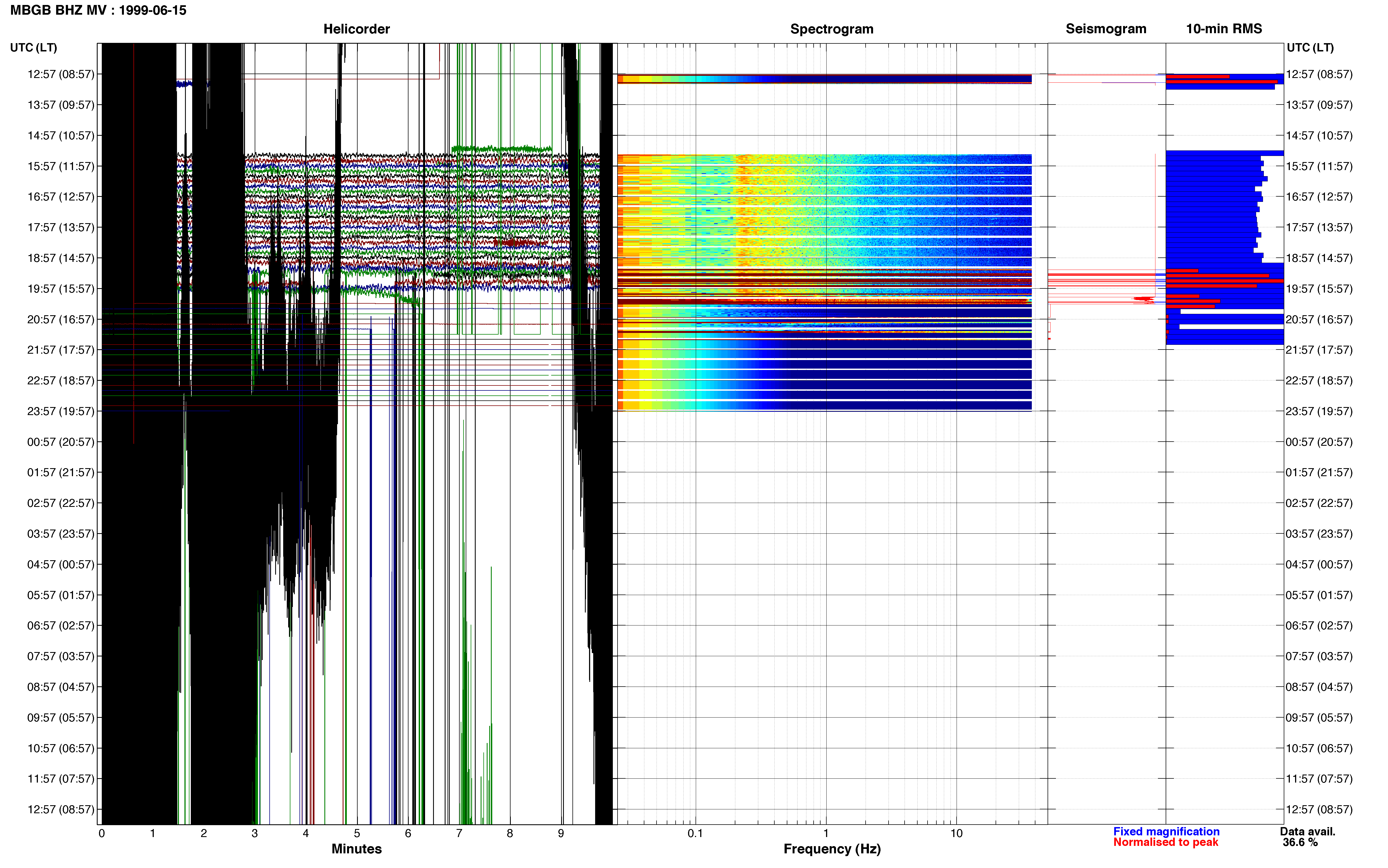Click left time label '14:57 (10:57)'

(61, 135)
